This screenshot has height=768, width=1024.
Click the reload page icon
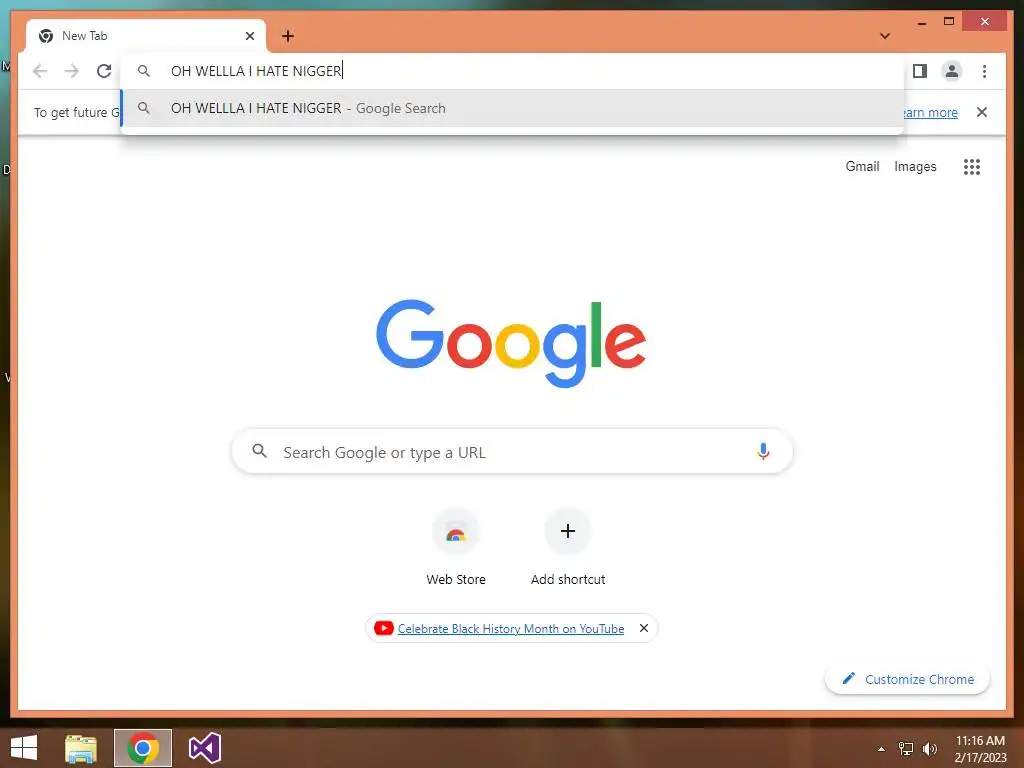[x=104, y=71]
